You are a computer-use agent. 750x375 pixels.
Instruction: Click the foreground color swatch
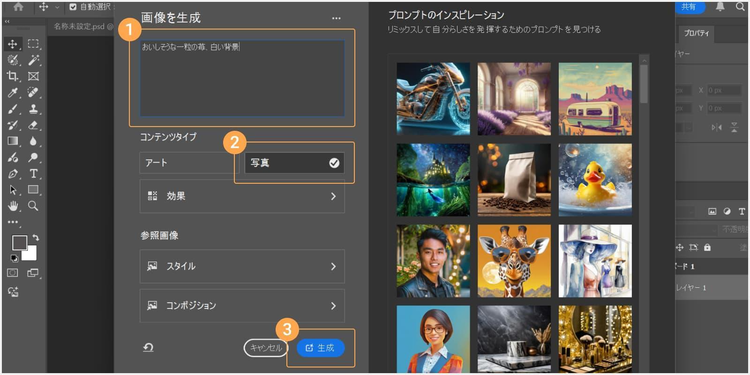(19, 242)
